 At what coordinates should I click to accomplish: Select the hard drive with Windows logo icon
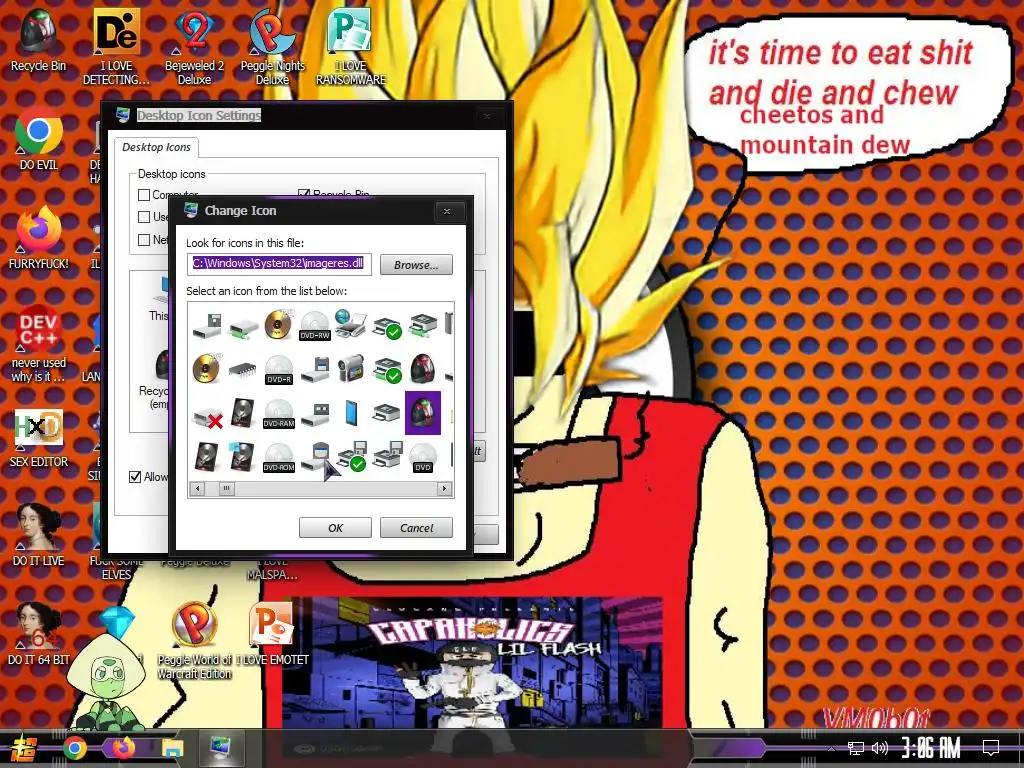tap(242, 456)
